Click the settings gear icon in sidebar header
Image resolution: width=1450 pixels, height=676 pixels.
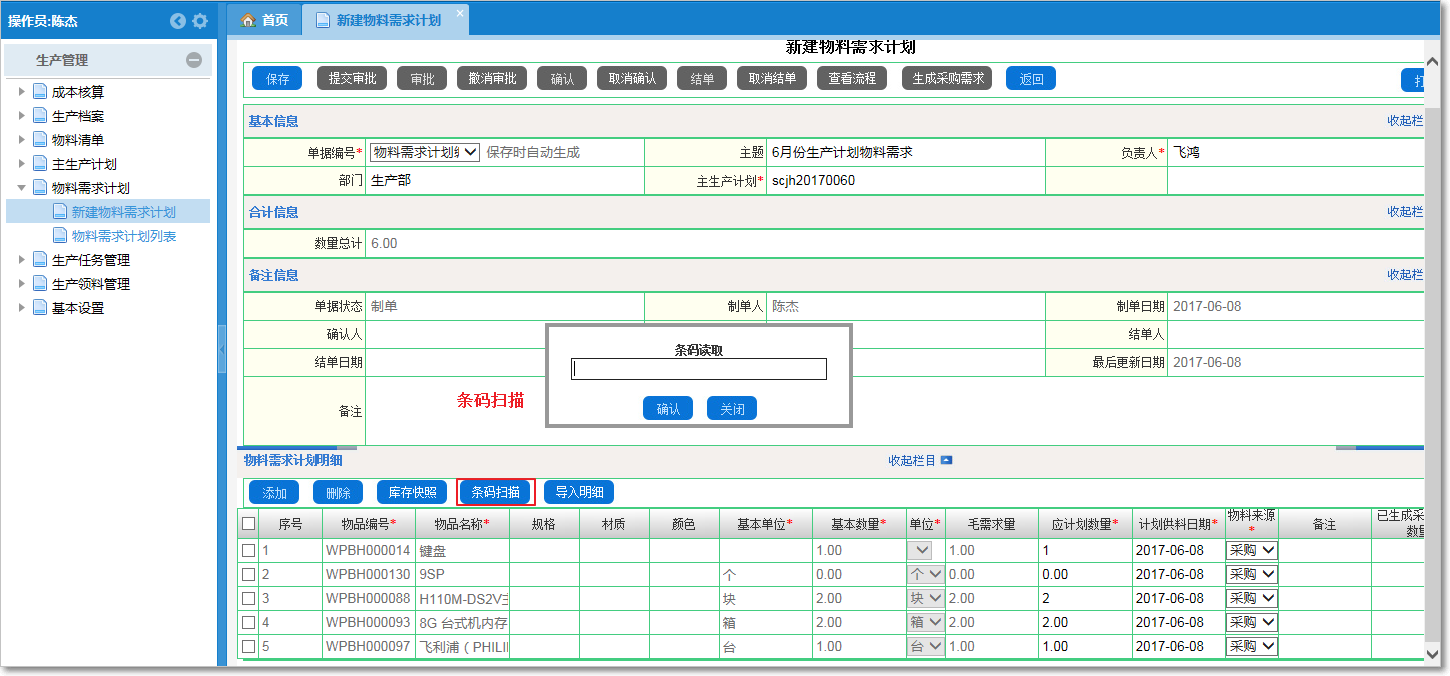tap(200, 21)
